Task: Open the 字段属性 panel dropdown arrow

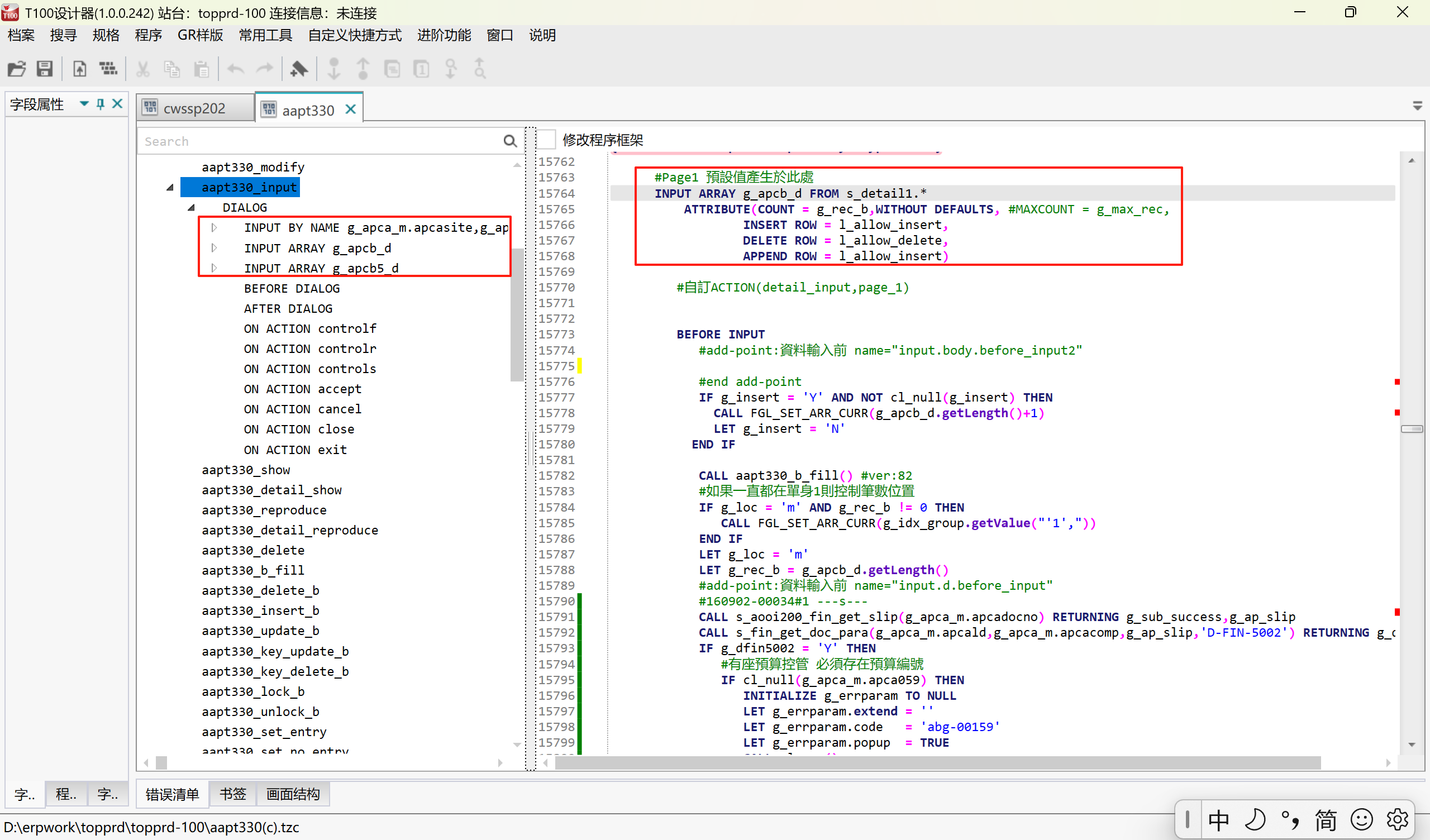Action: click(84, 104)
